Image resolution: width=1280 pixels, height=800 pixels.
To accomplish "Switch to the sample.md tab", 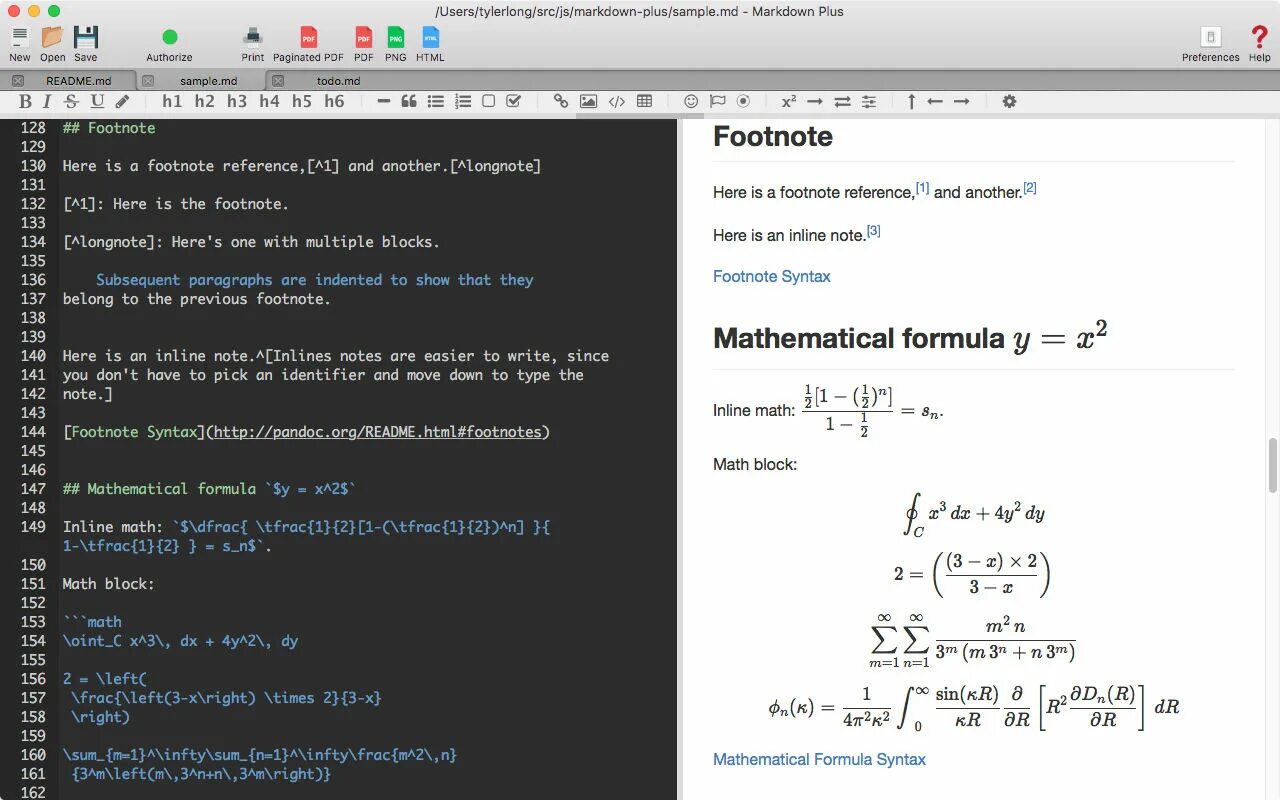I will point(208,80).
